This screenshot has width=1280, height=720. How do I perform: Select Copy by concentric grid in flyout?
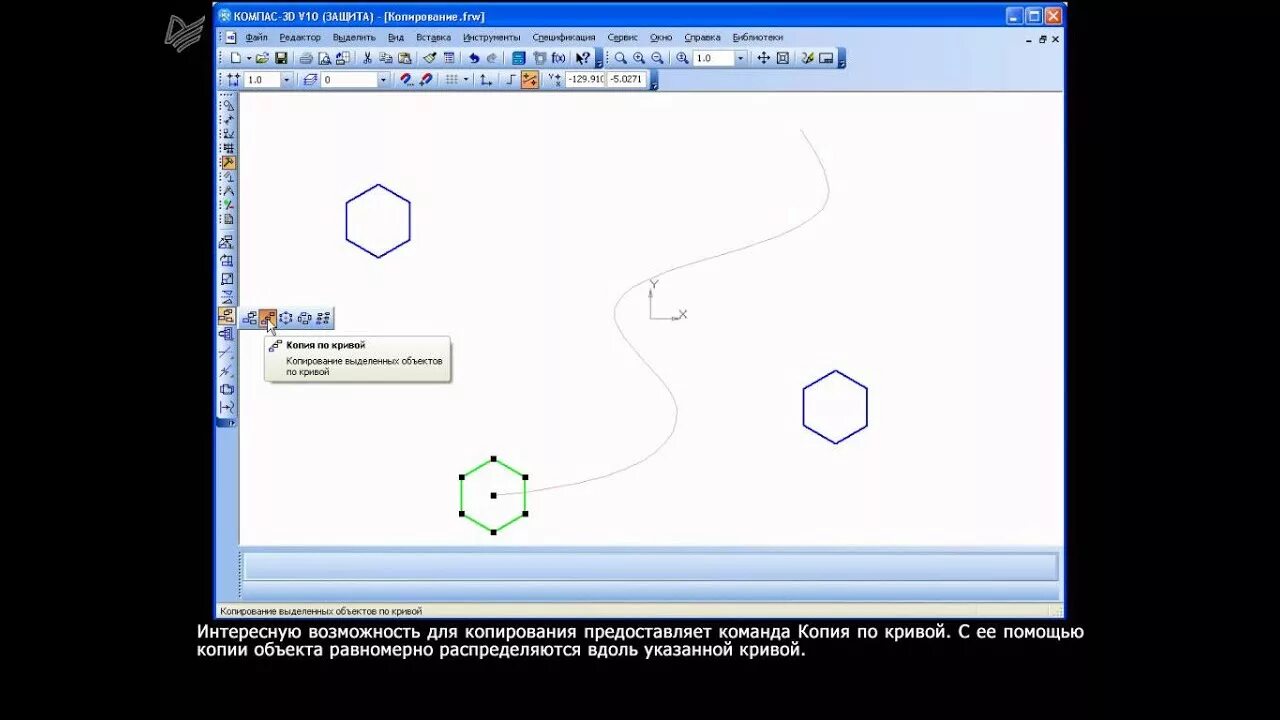(304, 319)
